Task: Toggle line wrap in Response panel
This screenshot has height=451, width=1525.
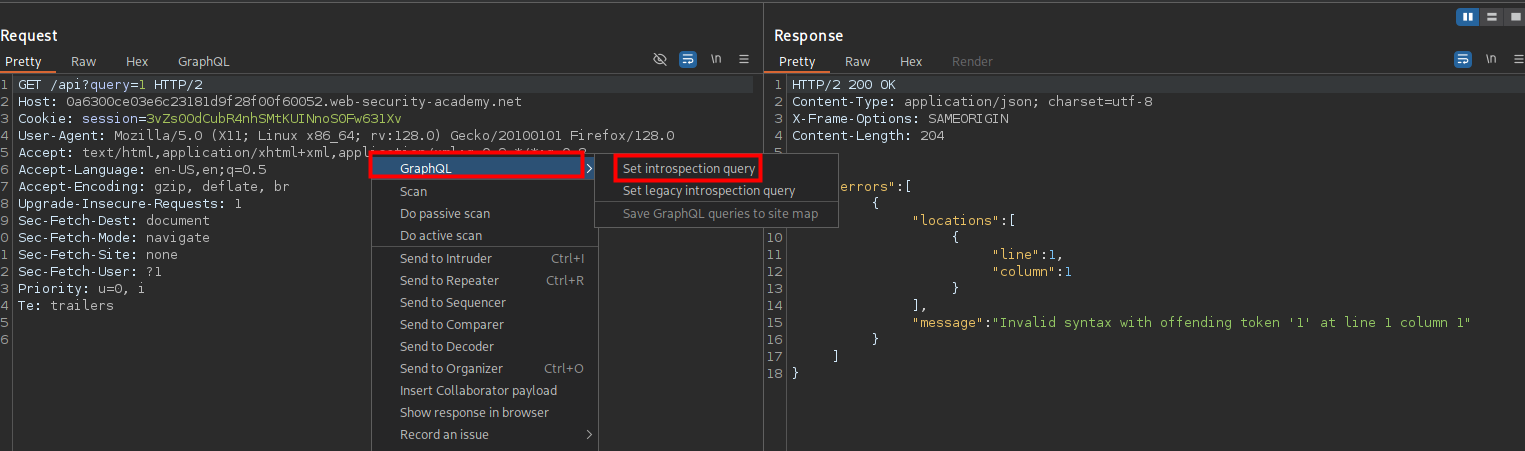Action: pos(1462,60)
